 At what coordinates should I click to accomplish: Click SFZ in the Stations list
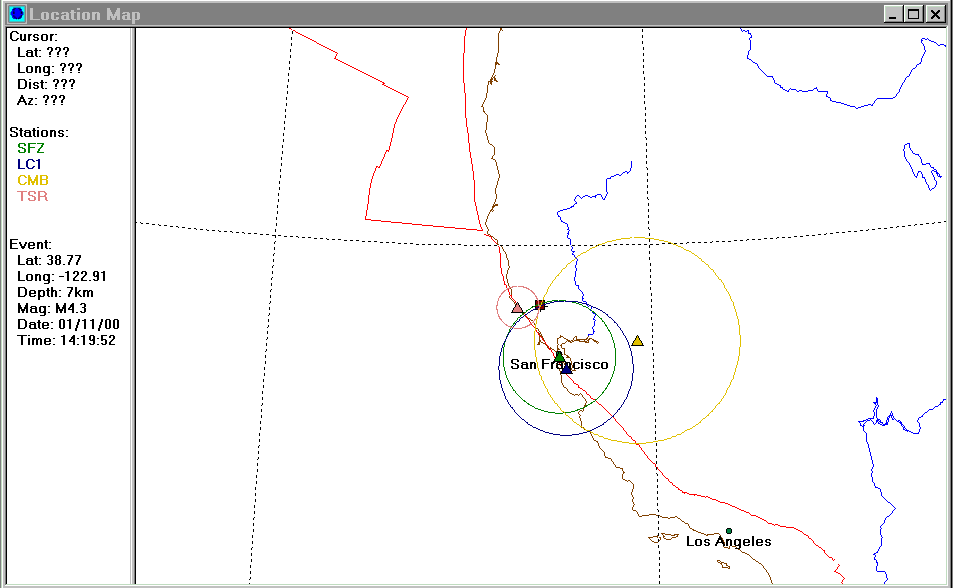pos(31,148)
